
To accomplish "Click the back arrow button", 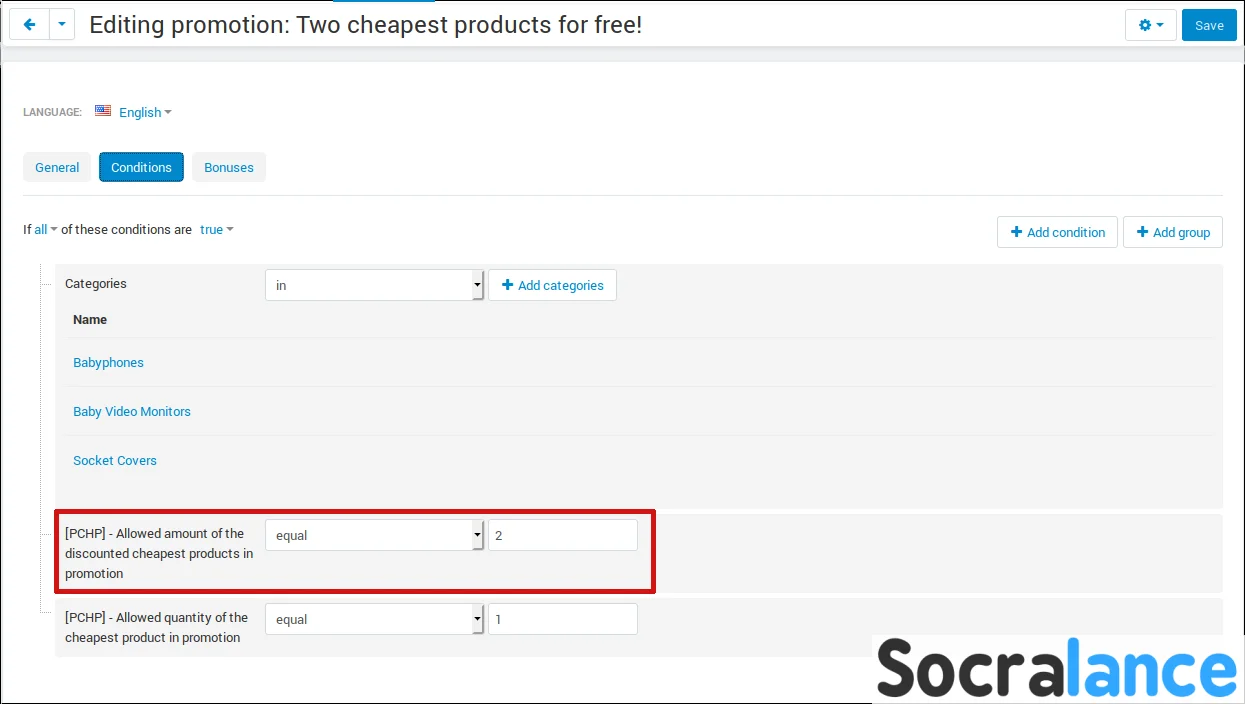I will point(29,25).
